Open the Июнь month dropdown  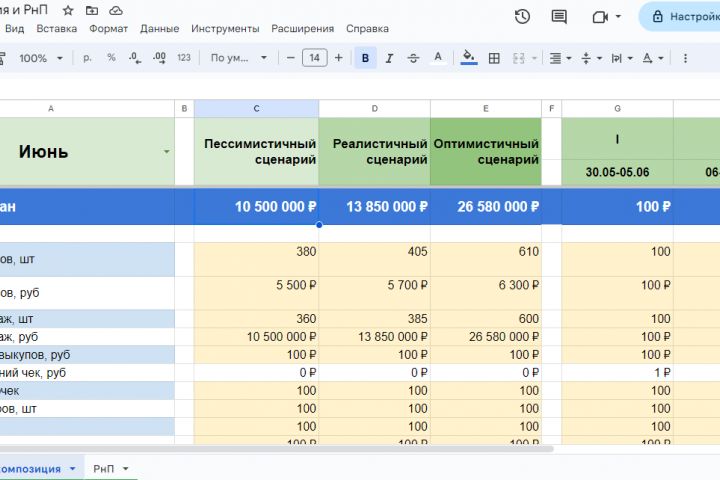click(x=166, y=152)
